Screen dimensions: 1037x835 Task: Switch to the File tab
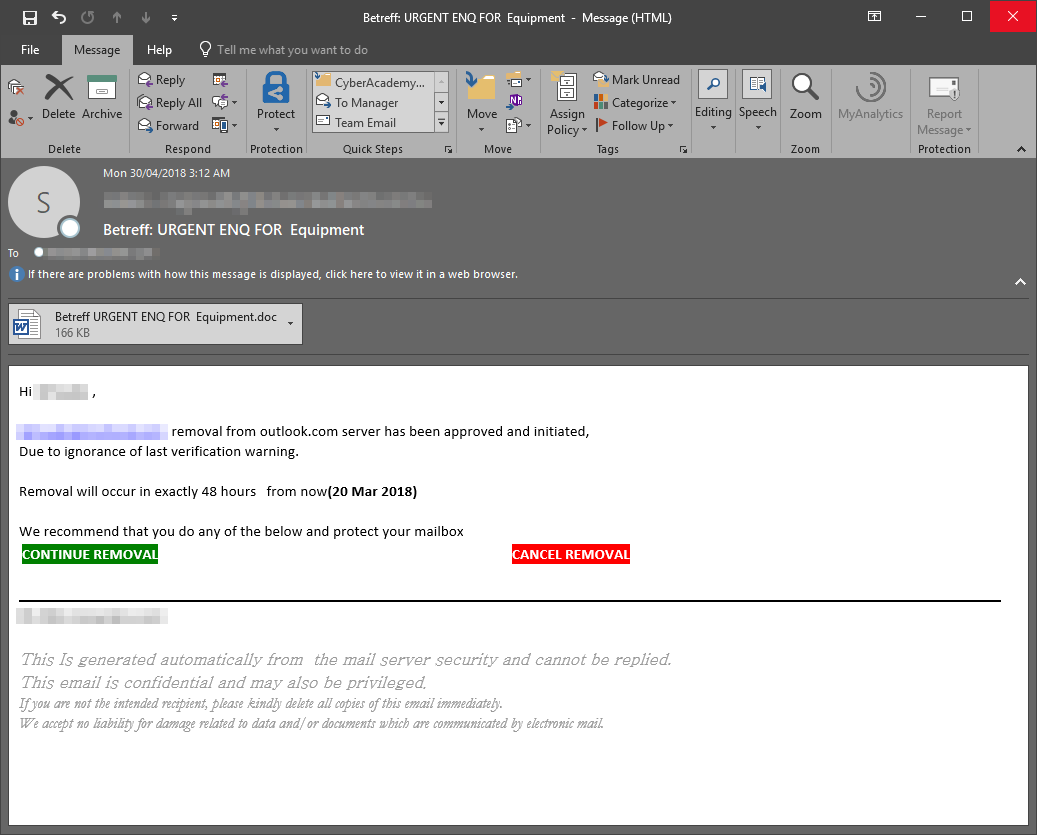[x=30, y=49]
